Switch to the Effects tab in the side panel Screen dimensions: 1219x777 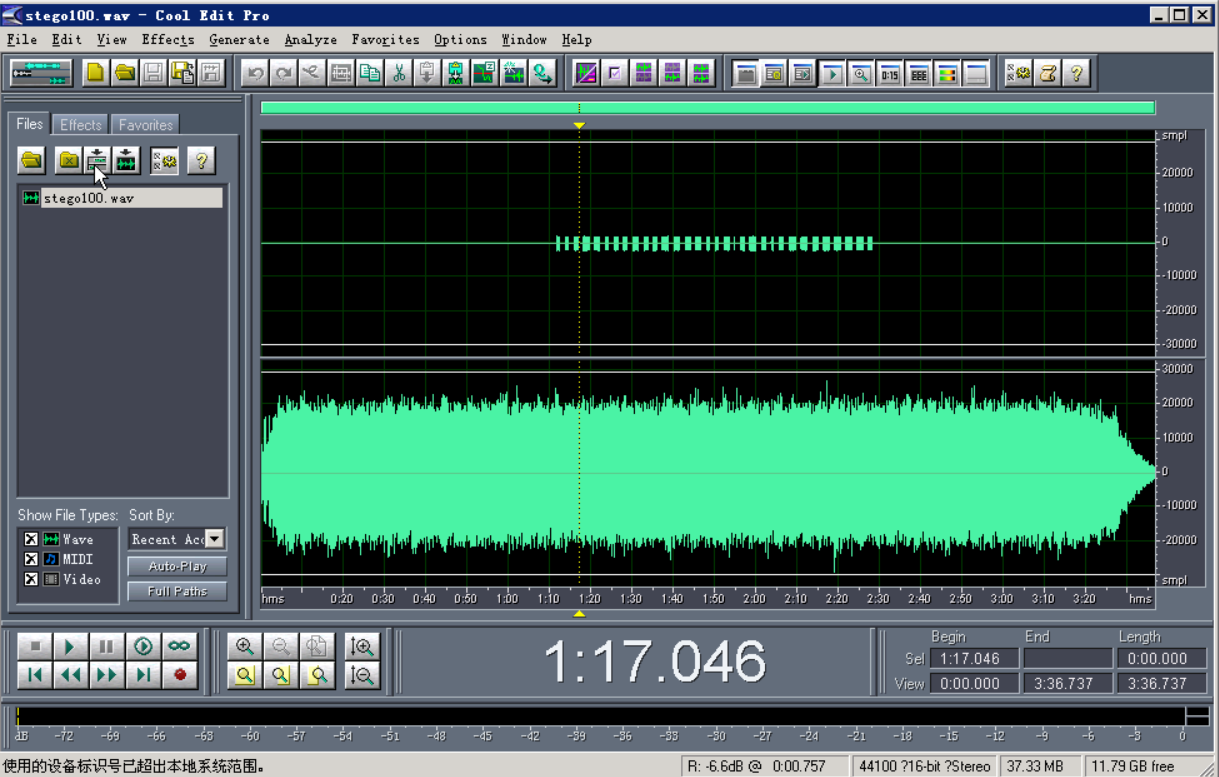80,125
